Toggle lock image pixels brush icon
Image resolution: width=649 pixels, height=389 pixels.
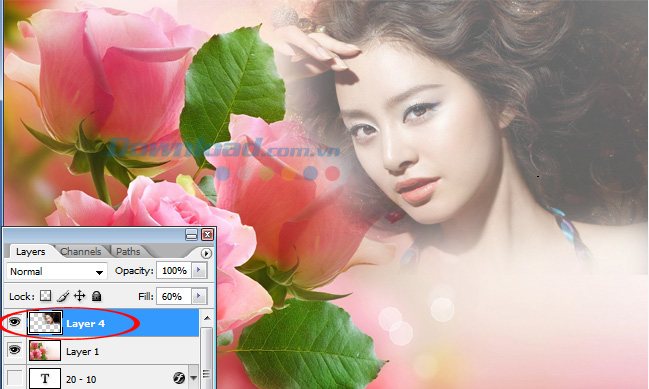coord(63,296)
